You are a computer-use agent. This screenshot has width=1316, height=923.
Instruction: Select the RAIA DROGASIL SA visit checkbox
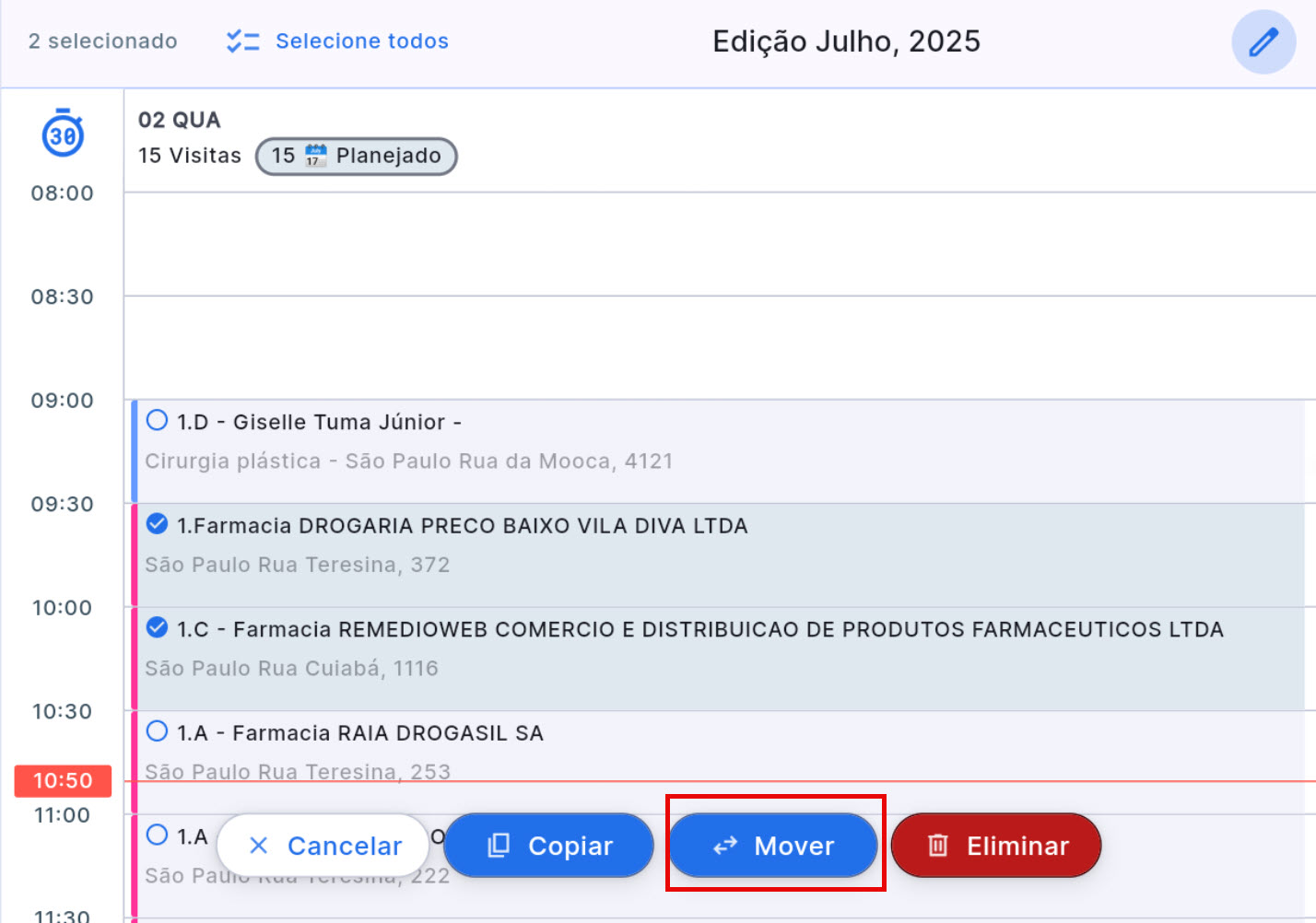click(x=158, y=731)
